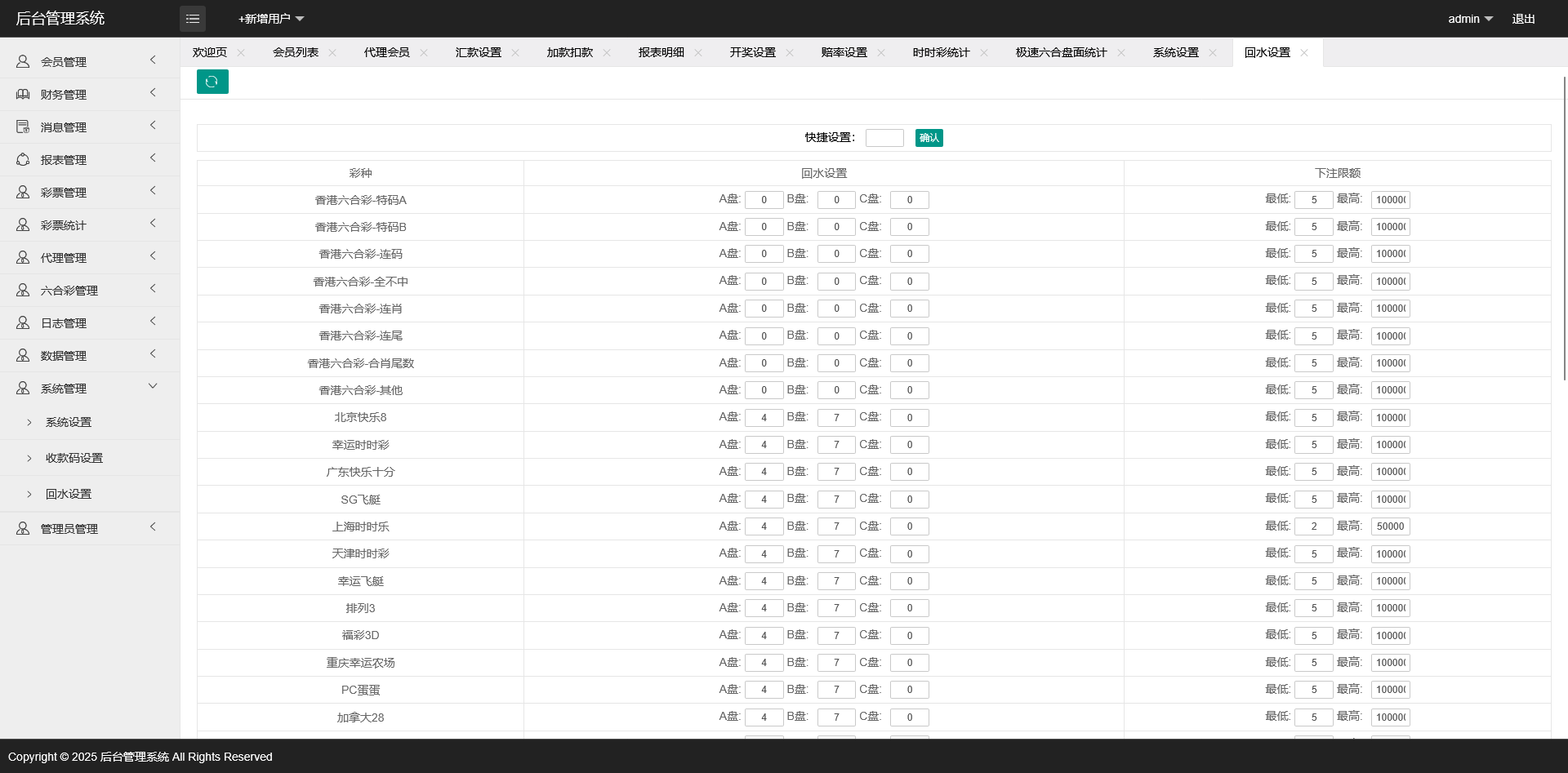Screen dimensions: 1568x773
Task: Click C盘 field for 香港六合彩-特码A
Action: [x=910, y=200]
